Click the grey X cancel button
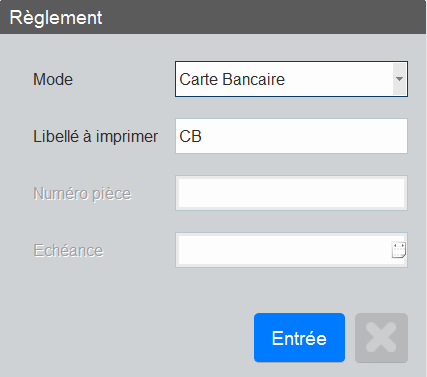This screenshot has width=427, height=377. tap(381, 338)
